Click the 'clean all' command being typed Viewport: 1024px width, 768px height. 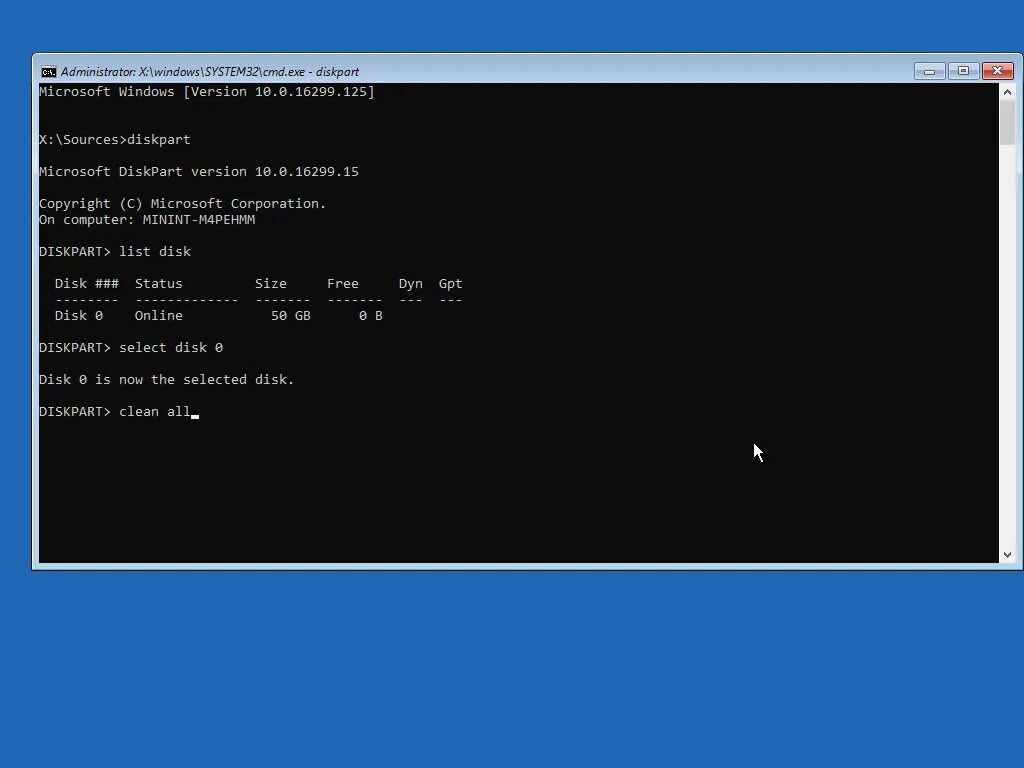pyautogui.click(x=155, y=412)
